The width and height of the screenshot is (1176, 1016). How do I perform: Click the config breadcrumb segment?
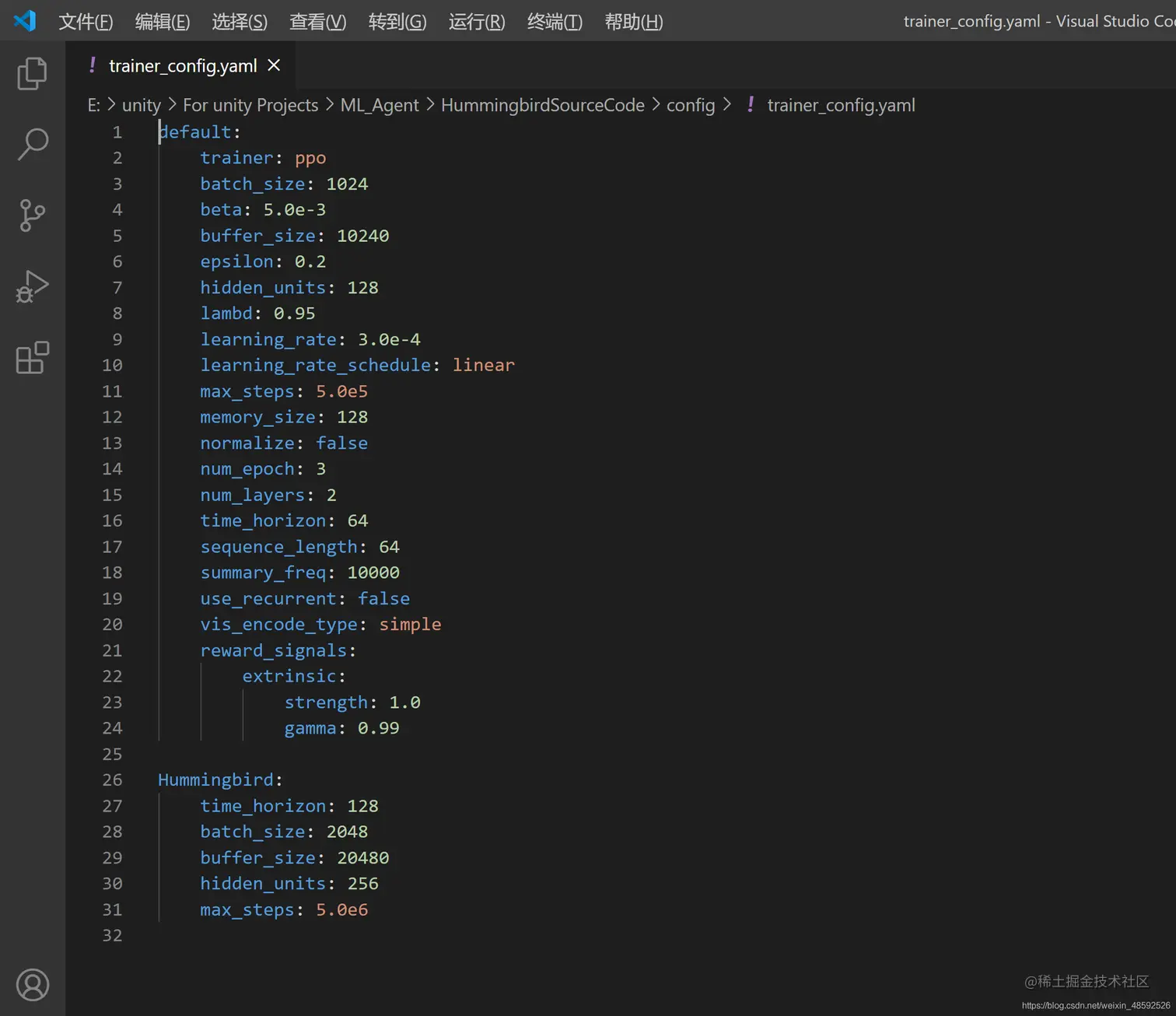(x=691, y=105)
